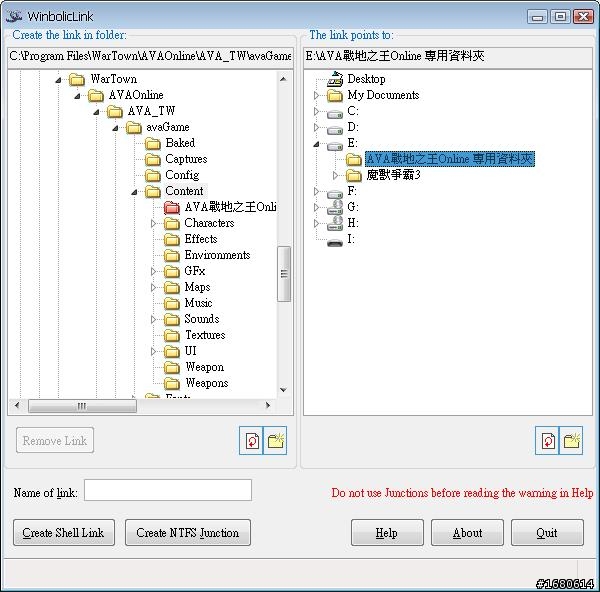Select the Environments folder label
The height and width of the screenshot is (592, 600).
pos(217,255)
